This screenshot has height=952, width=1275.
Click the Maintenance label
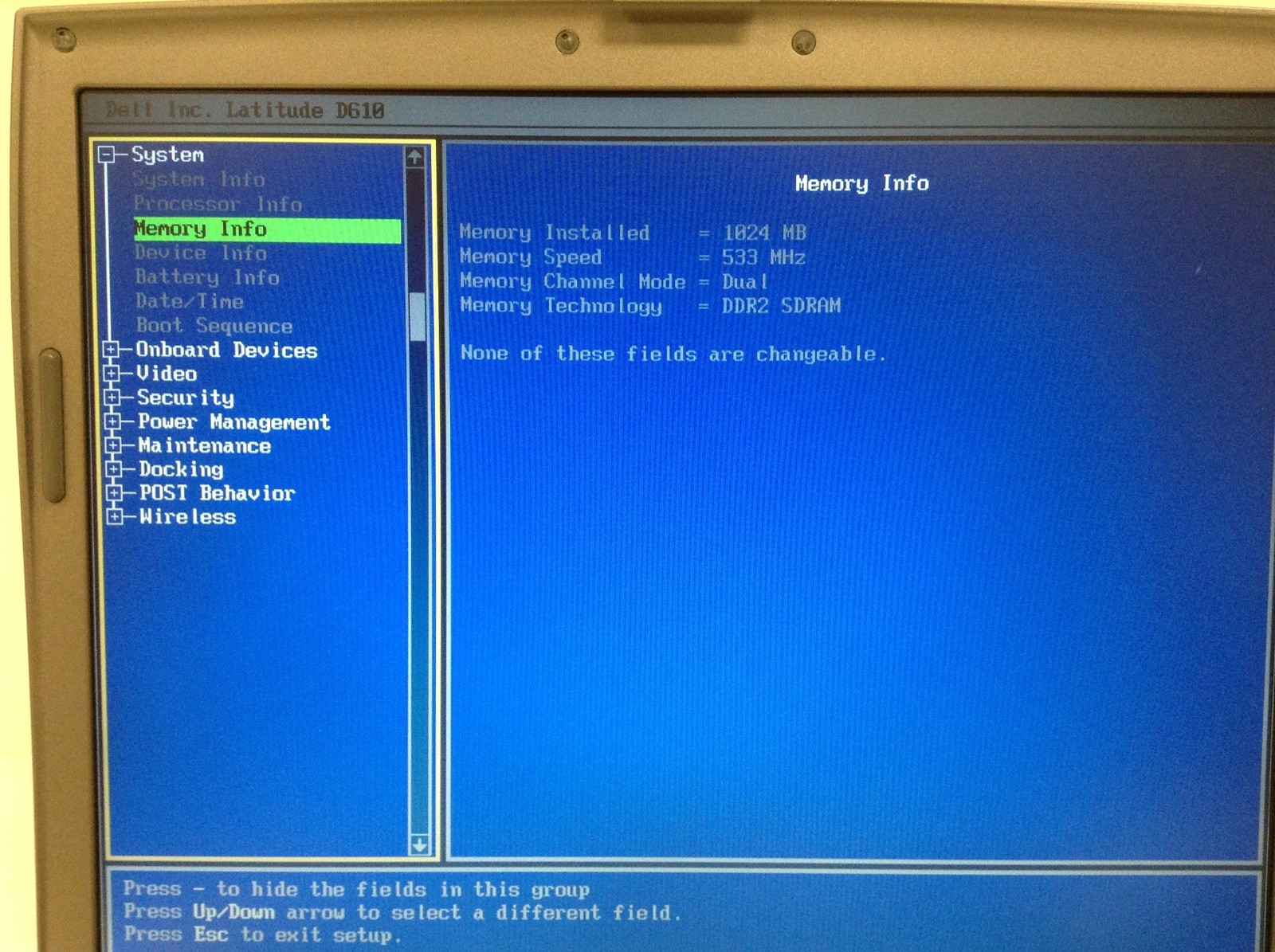coord(205,446)
